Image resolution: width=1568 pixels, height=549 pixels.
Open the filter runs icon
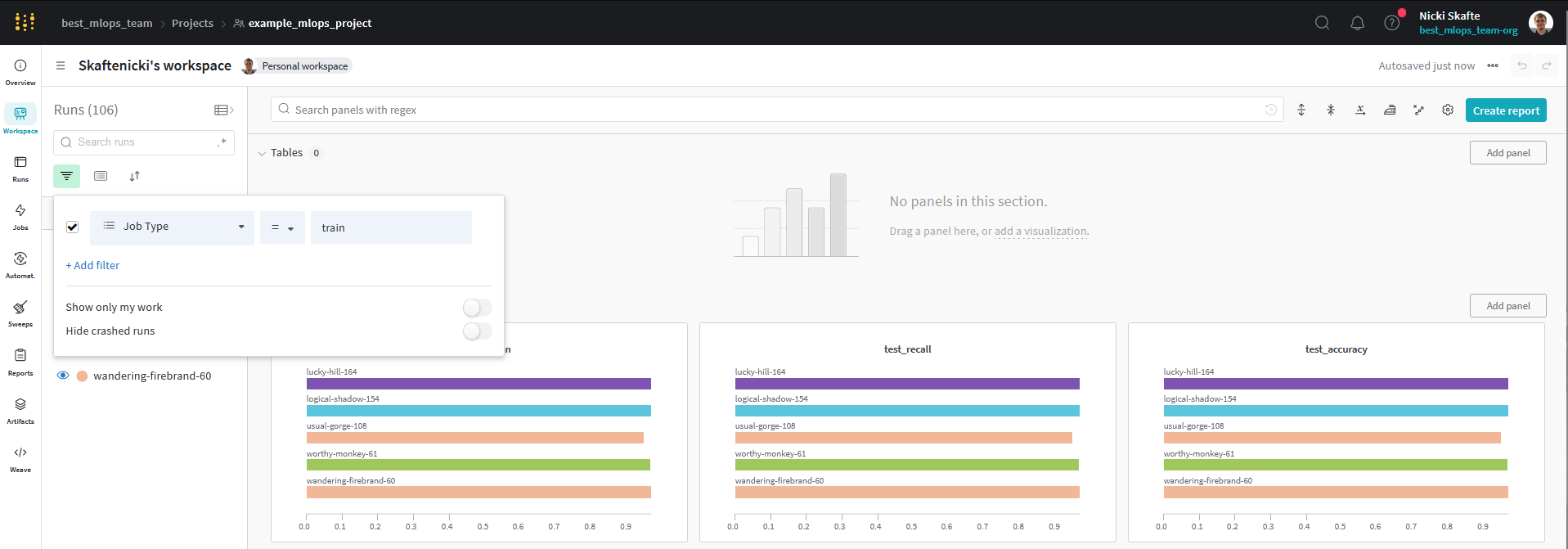(66, 176)
